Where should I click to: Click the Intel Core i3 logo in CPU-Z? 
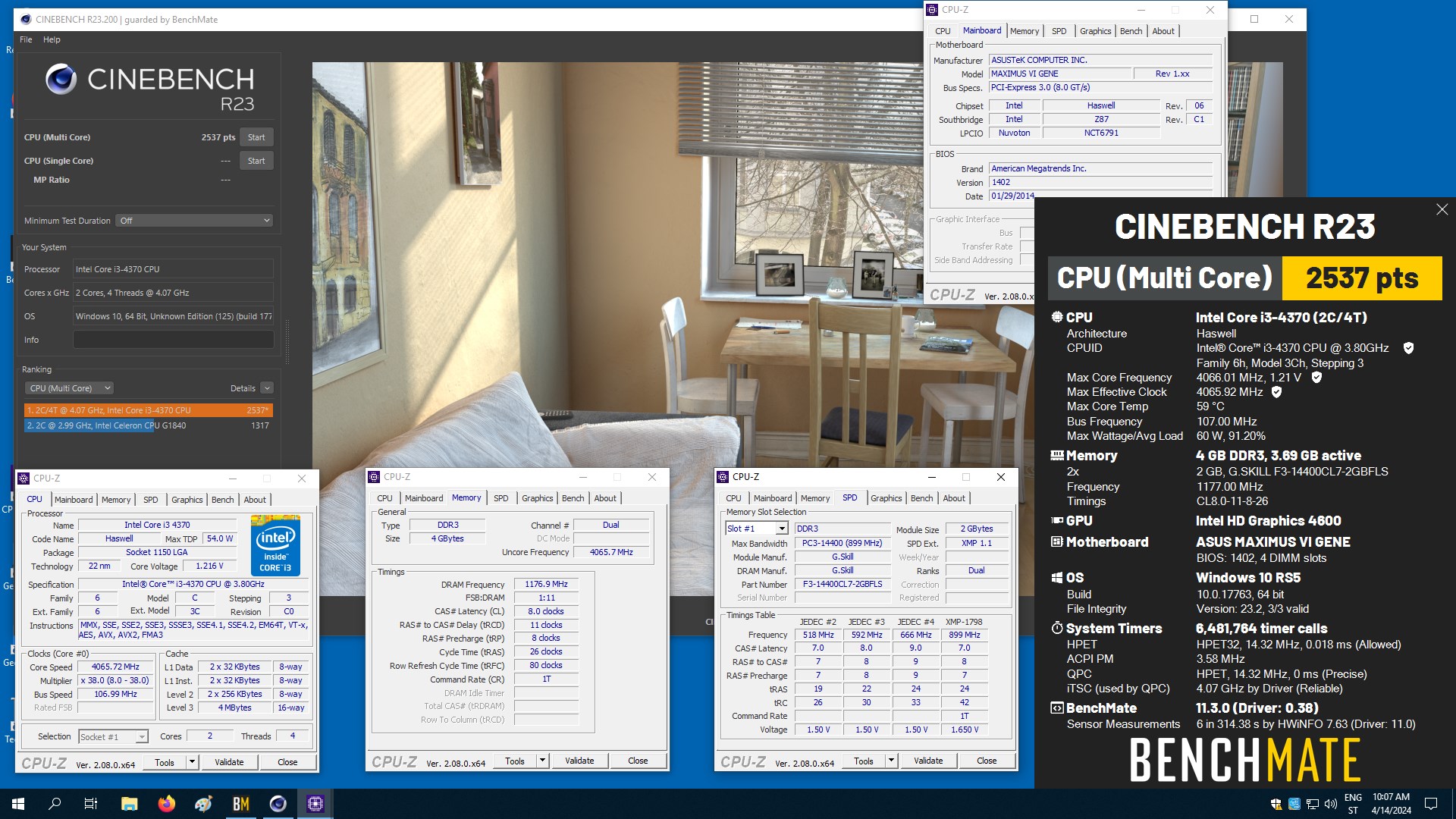click(275, 546)
